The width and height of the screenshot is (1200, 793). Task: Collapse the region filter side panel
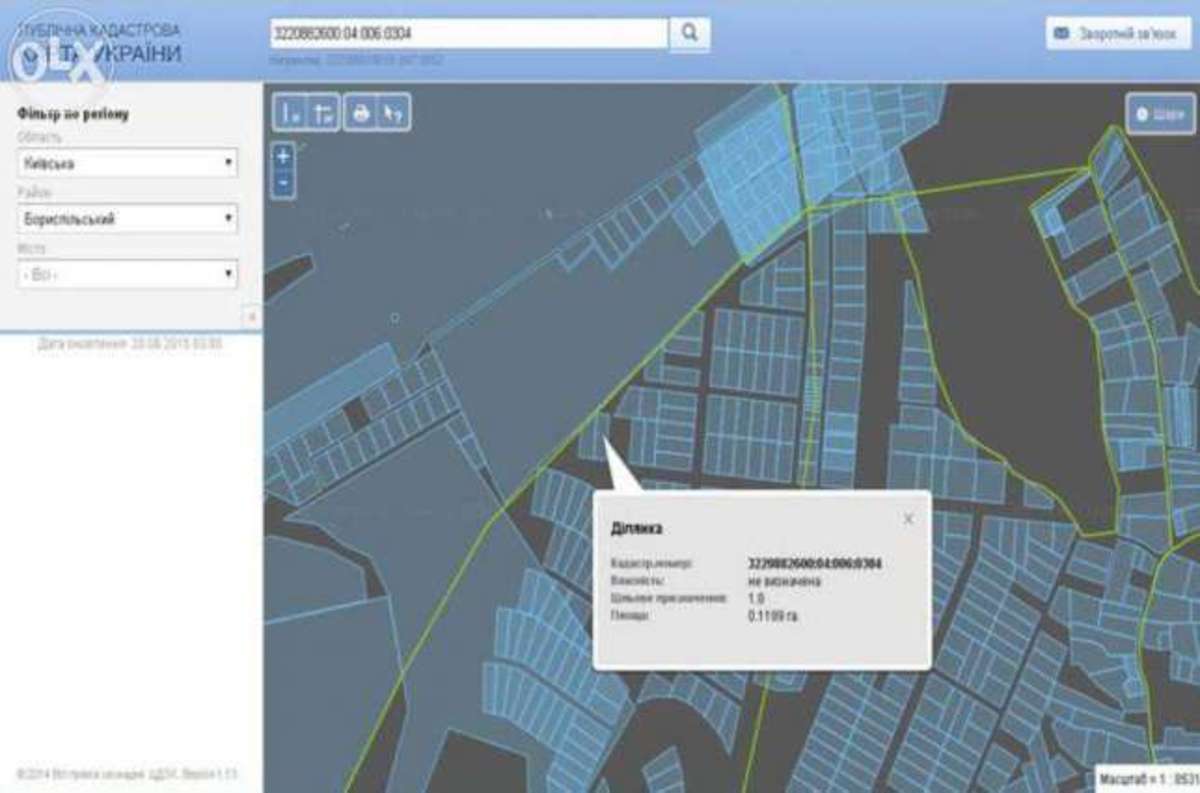coord(252,316)
